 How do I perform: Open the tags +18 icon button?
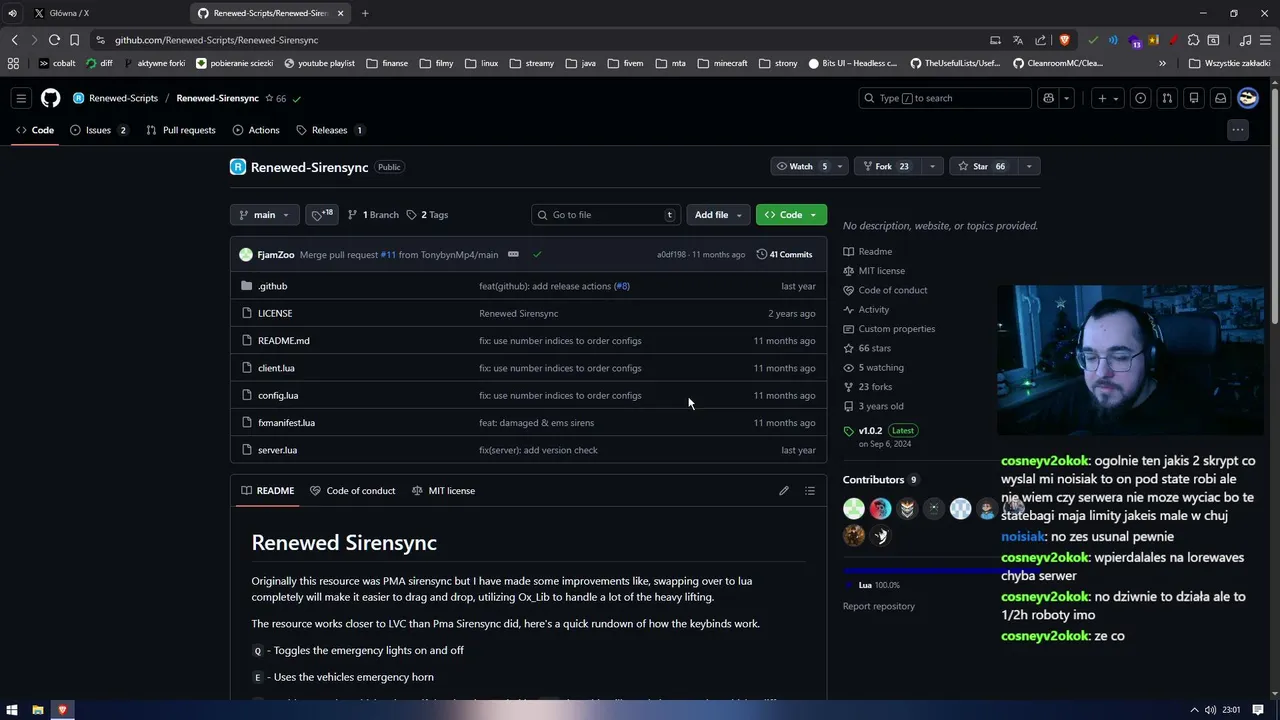coord(322,215)
